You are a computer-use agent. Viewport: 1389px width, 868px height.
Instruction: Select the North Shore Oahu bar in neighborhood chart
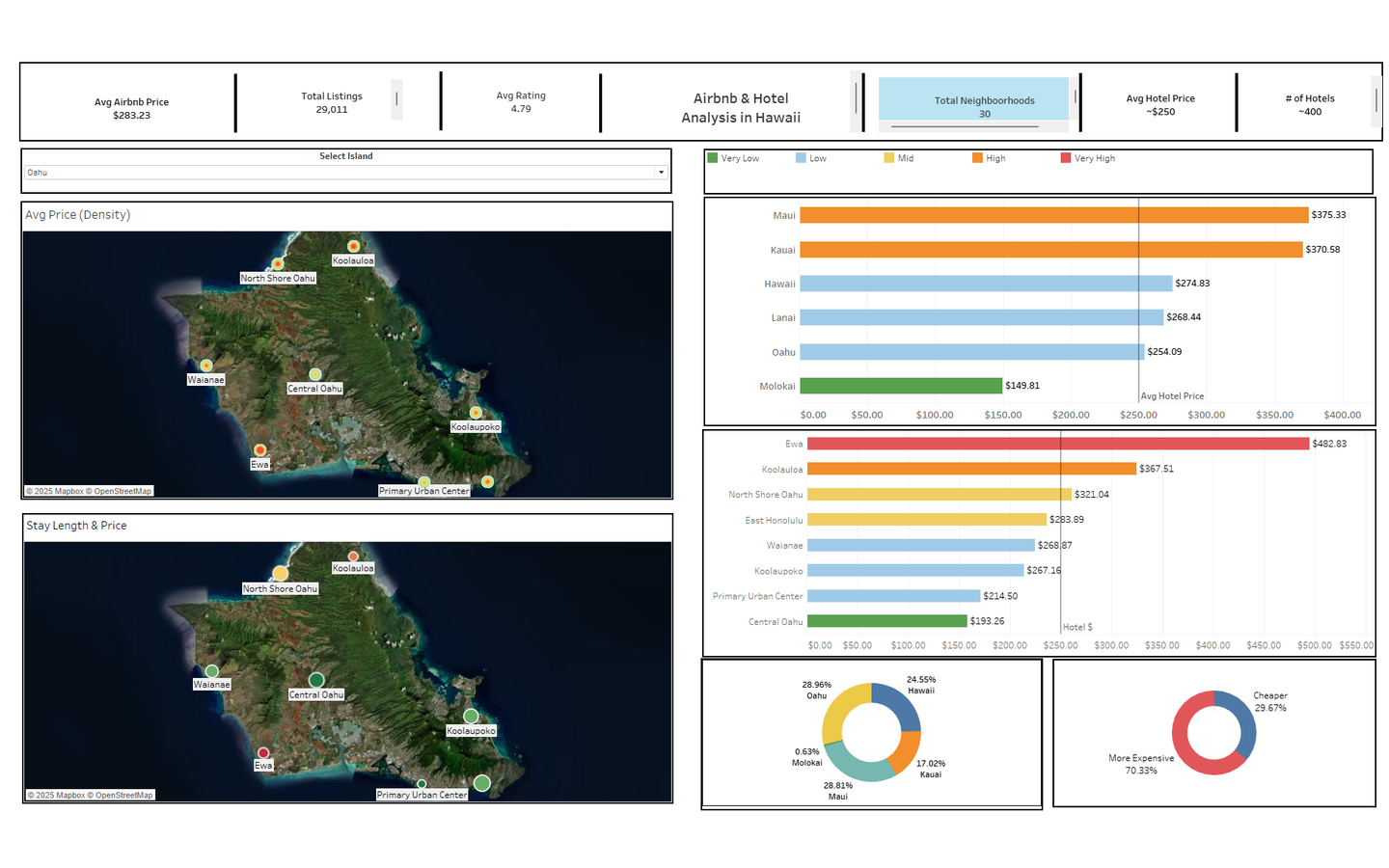coord(940,494)
